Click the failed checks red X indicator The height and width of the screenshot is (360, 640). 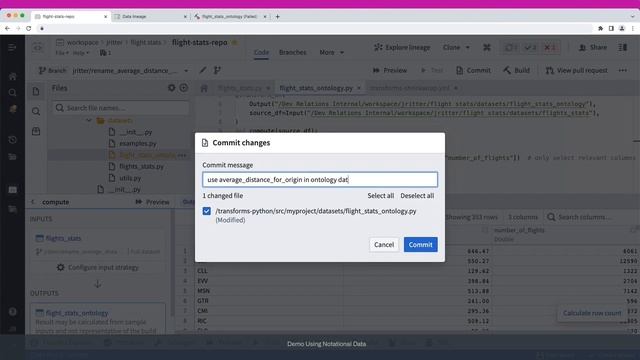click(x=550, y=47)
